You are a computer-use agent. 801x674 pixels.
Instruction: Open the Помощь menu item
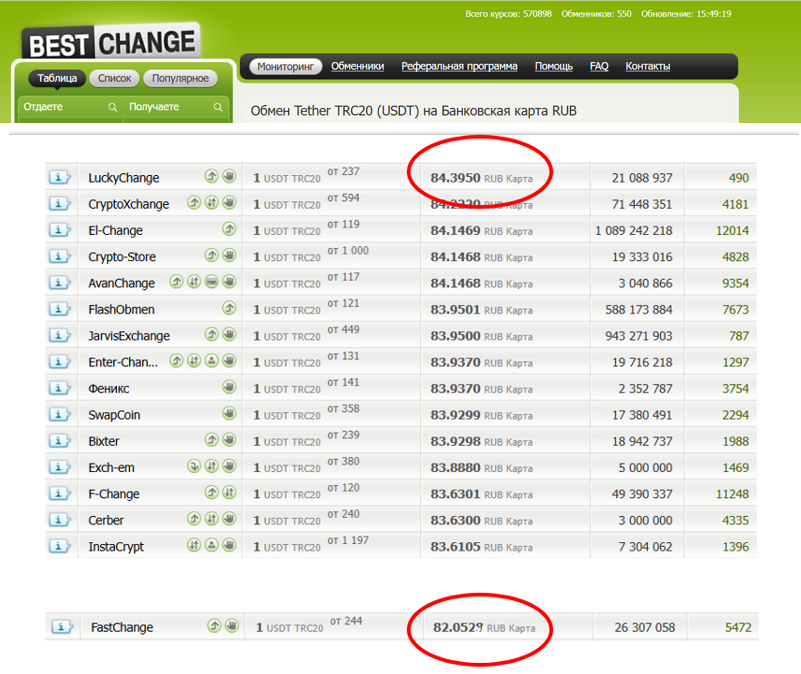coord(554,66)
